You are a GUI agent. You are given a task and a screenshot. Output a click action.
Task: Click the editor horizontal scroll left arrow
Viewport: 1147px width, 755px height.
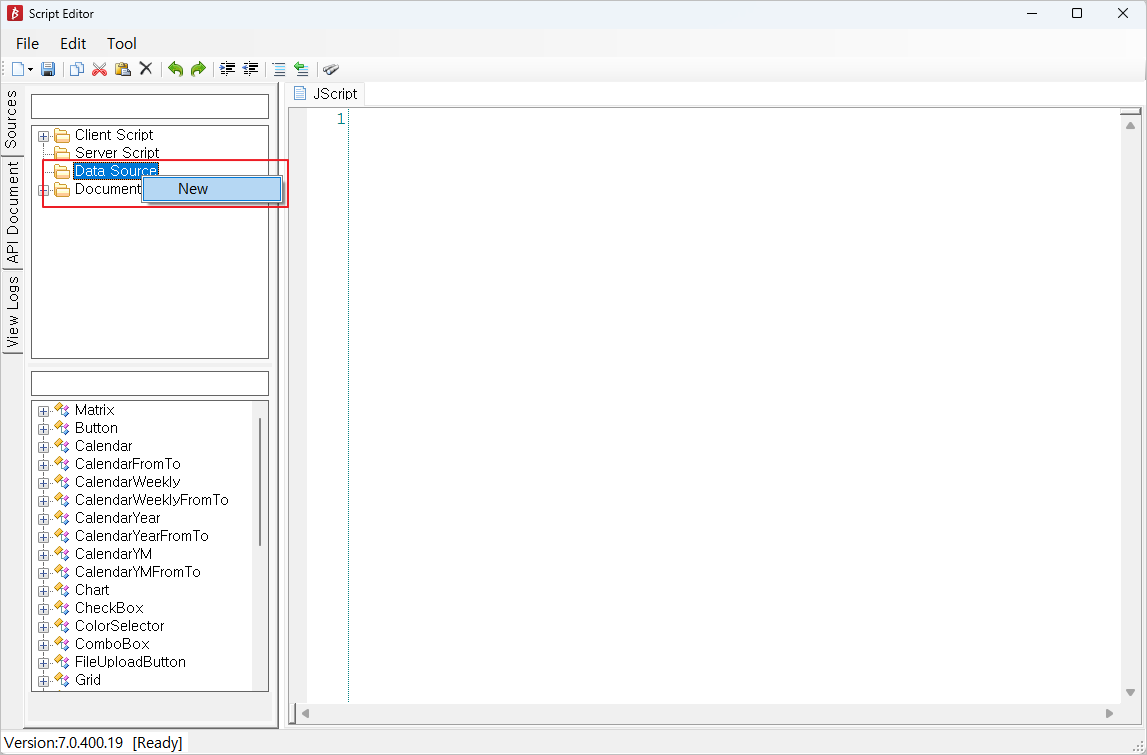[x=306, y=713]
